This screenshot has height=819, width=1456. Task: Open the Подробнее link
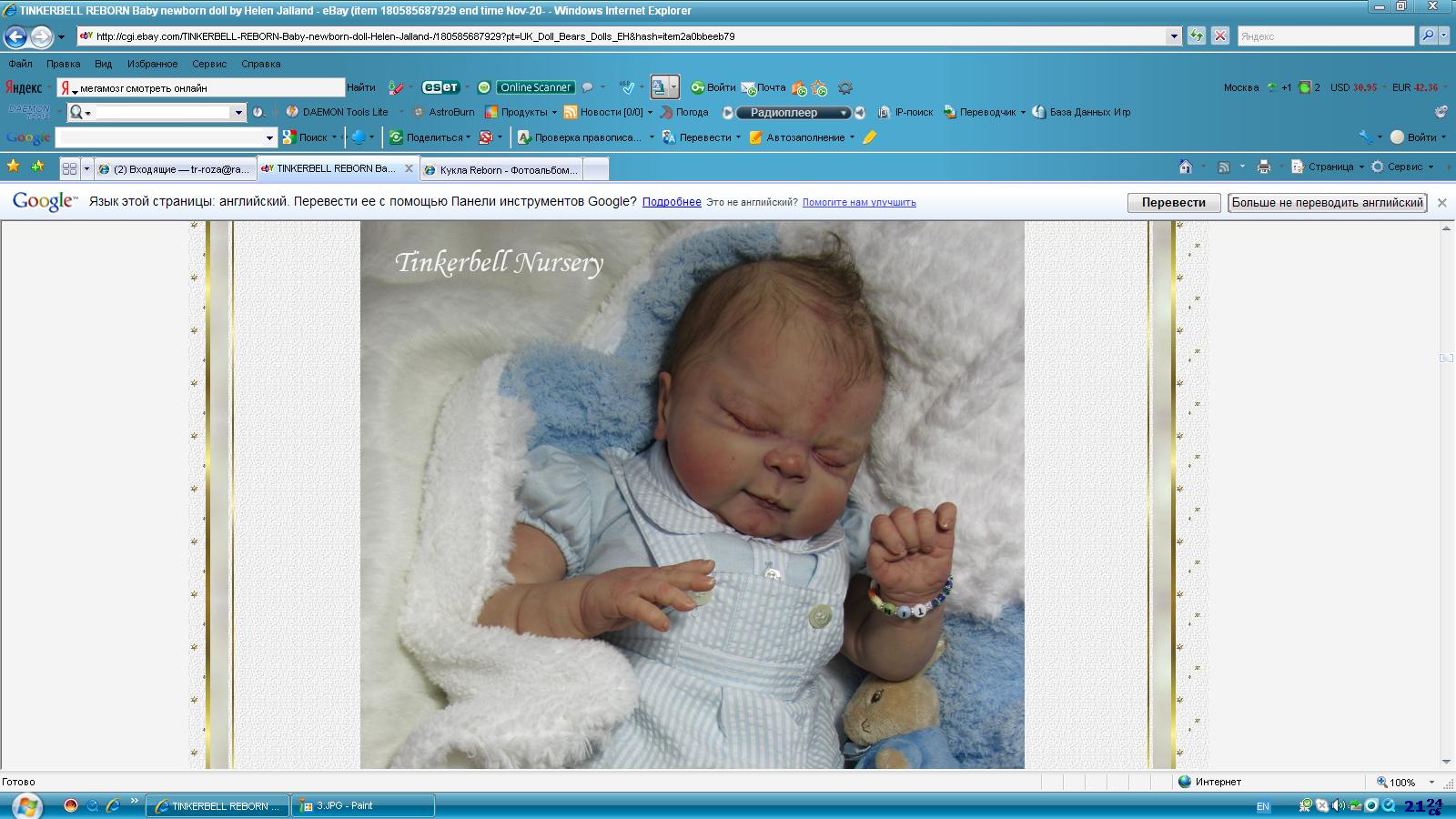pos(672,202)
